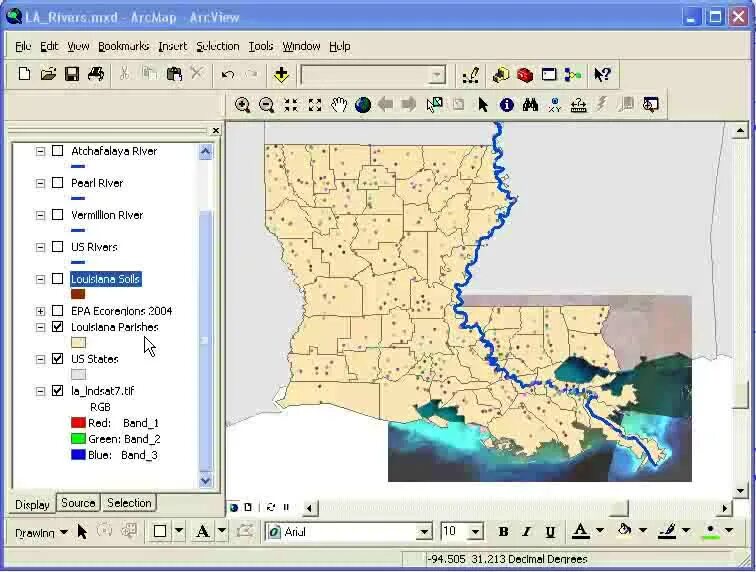Image resolution: width=756 pixels, height=572 pixels.
Task: Open the Go To XY tool
Action: pyautogui.click(x=554, y=105)
